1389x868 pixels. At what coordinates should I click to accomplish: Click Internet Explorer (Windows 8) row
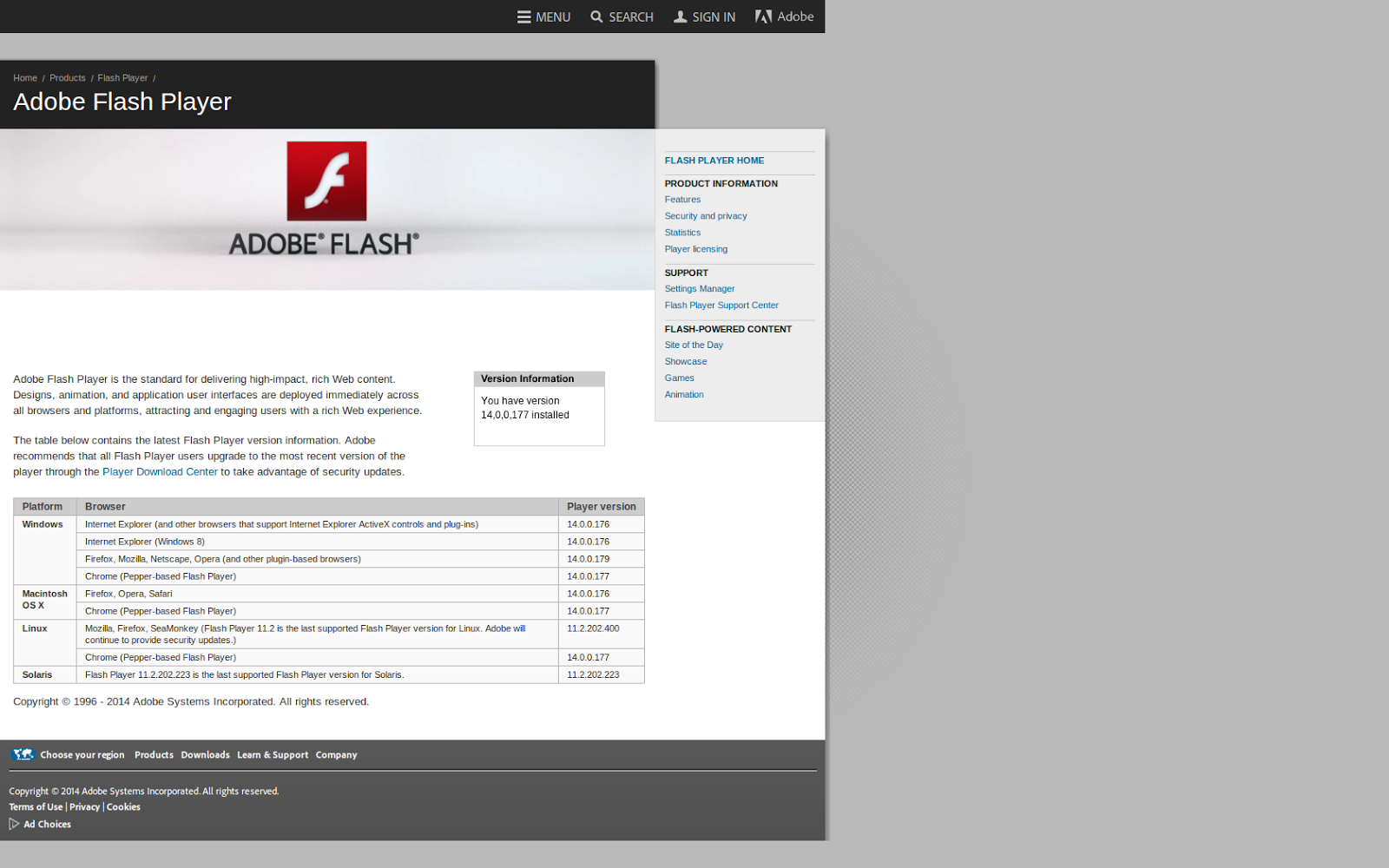pos(318,542)
